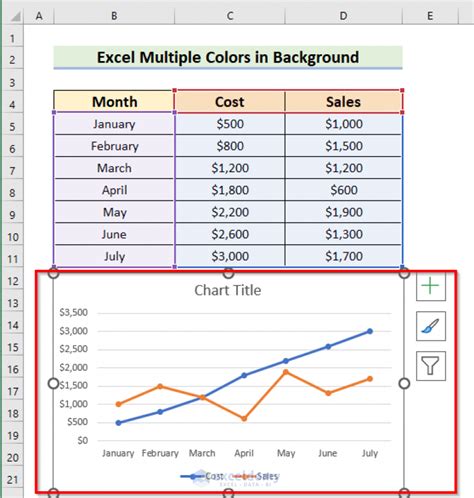Click the Chart Title text
The image size is (474, 498).
pos(228,290)
